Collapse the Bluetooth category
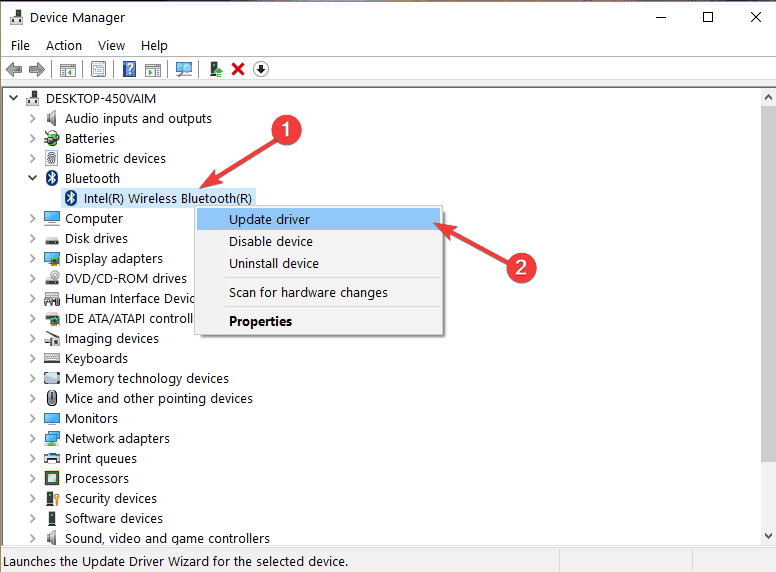Screen dimensions: 776x572 coord(32,177)
